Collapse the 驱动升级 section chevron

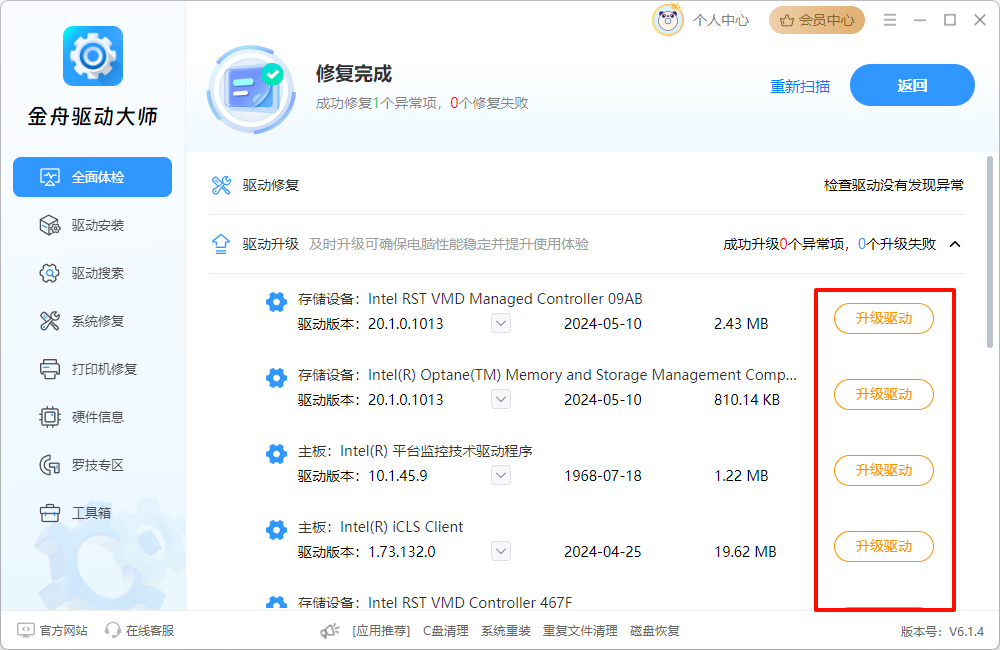[x=955, y=244]
